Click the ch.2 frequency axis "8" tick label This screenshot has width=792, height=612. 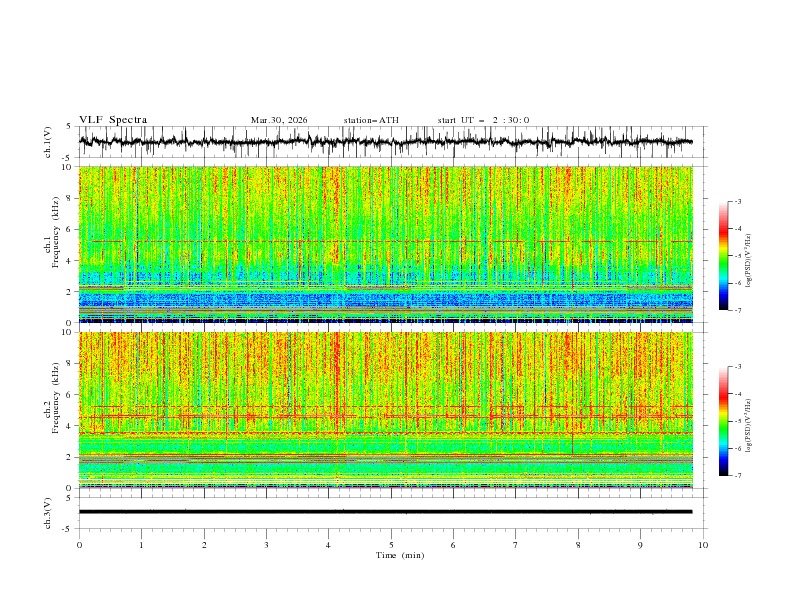(69, 364)
